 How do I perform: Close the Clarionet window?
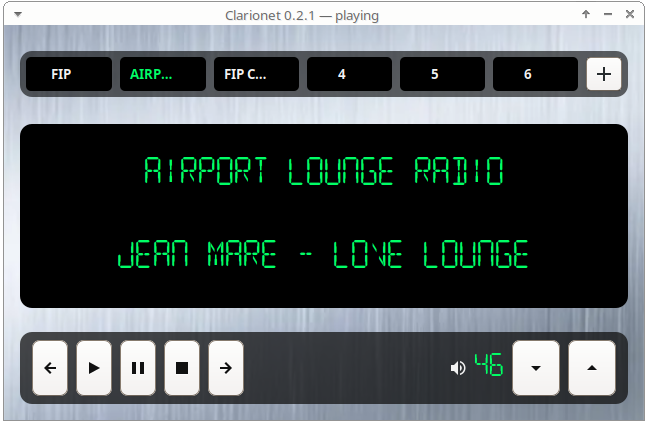630,15
